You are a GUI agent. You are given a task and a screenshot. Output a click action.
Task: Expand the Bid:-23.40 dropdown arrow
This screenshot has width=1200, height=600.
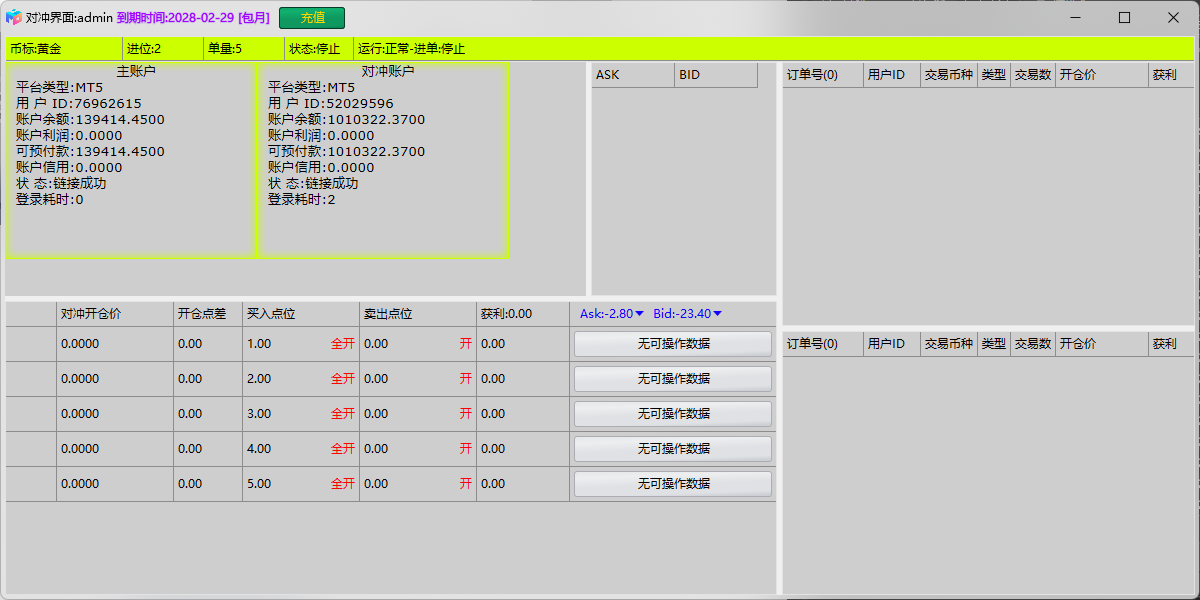click(x=717, y=314)
